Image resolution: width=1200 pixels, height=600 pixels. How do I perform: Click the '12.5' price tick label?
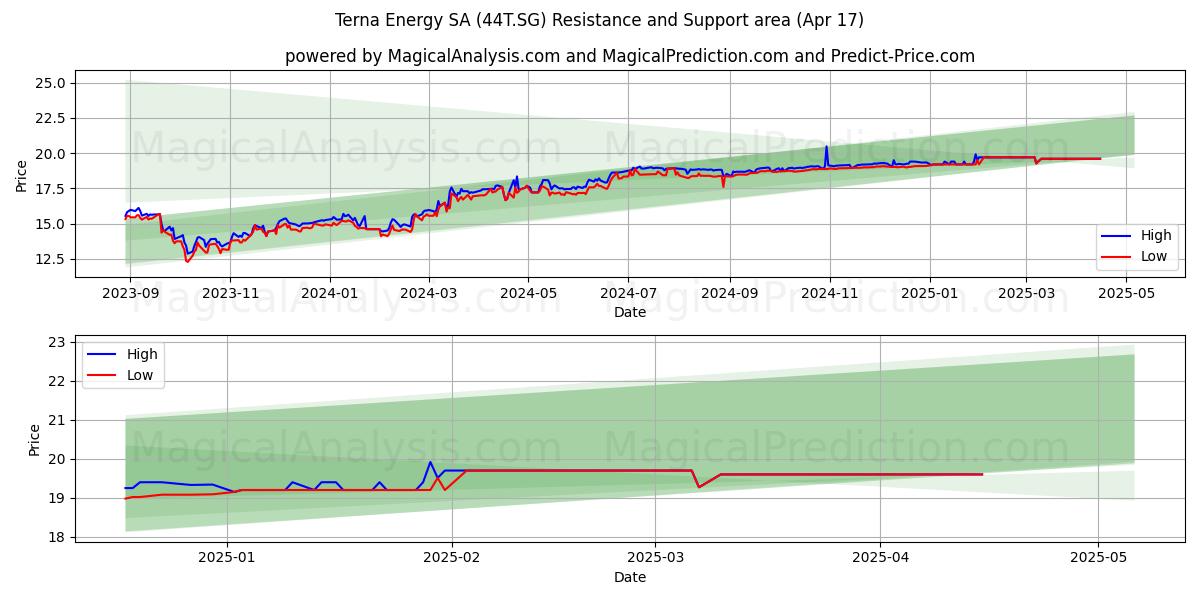[51, 259]
